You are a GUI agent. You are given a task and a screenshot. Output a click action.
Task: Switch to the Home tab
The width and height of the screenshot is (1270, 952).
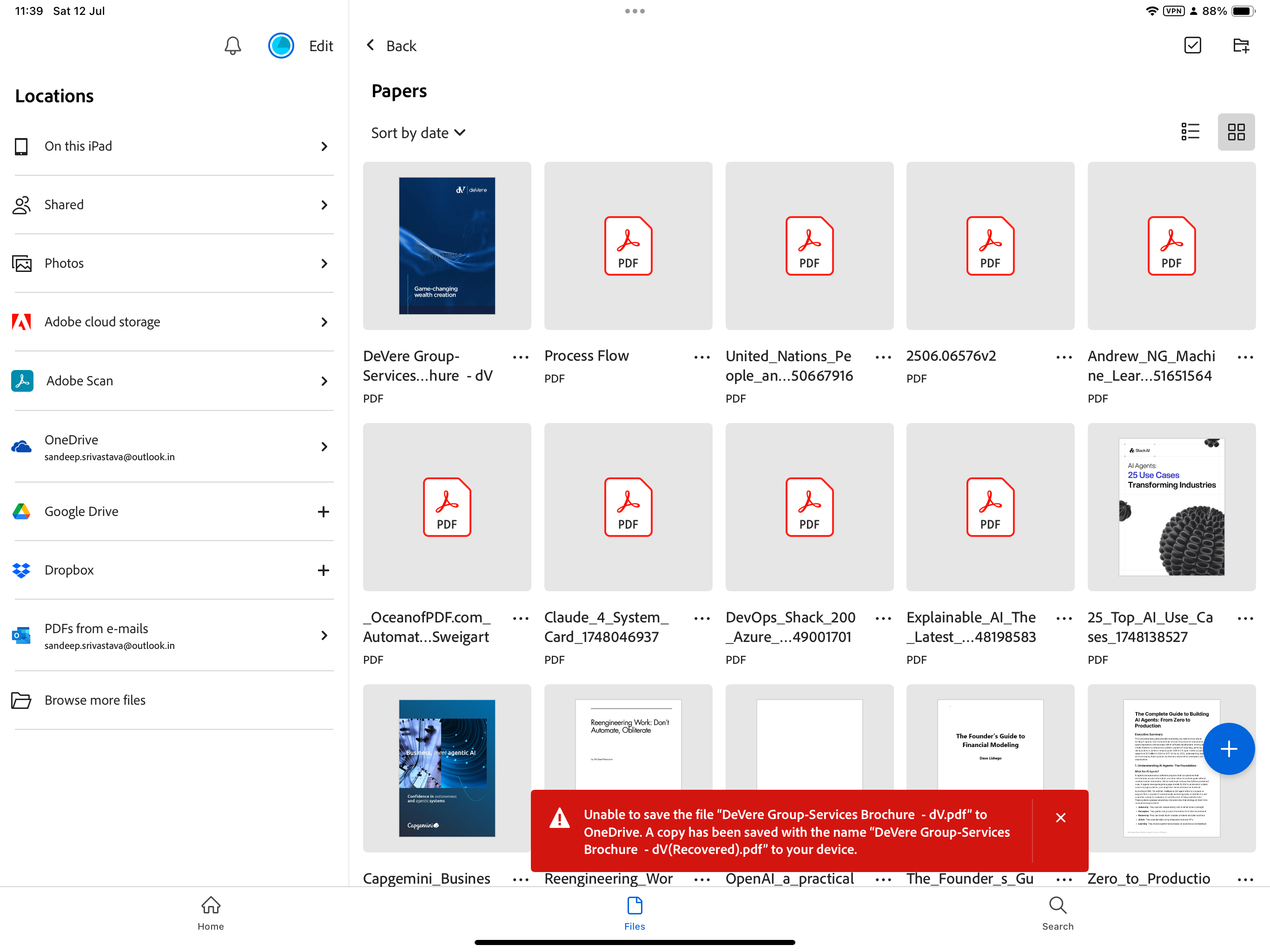tap(211, 913)
